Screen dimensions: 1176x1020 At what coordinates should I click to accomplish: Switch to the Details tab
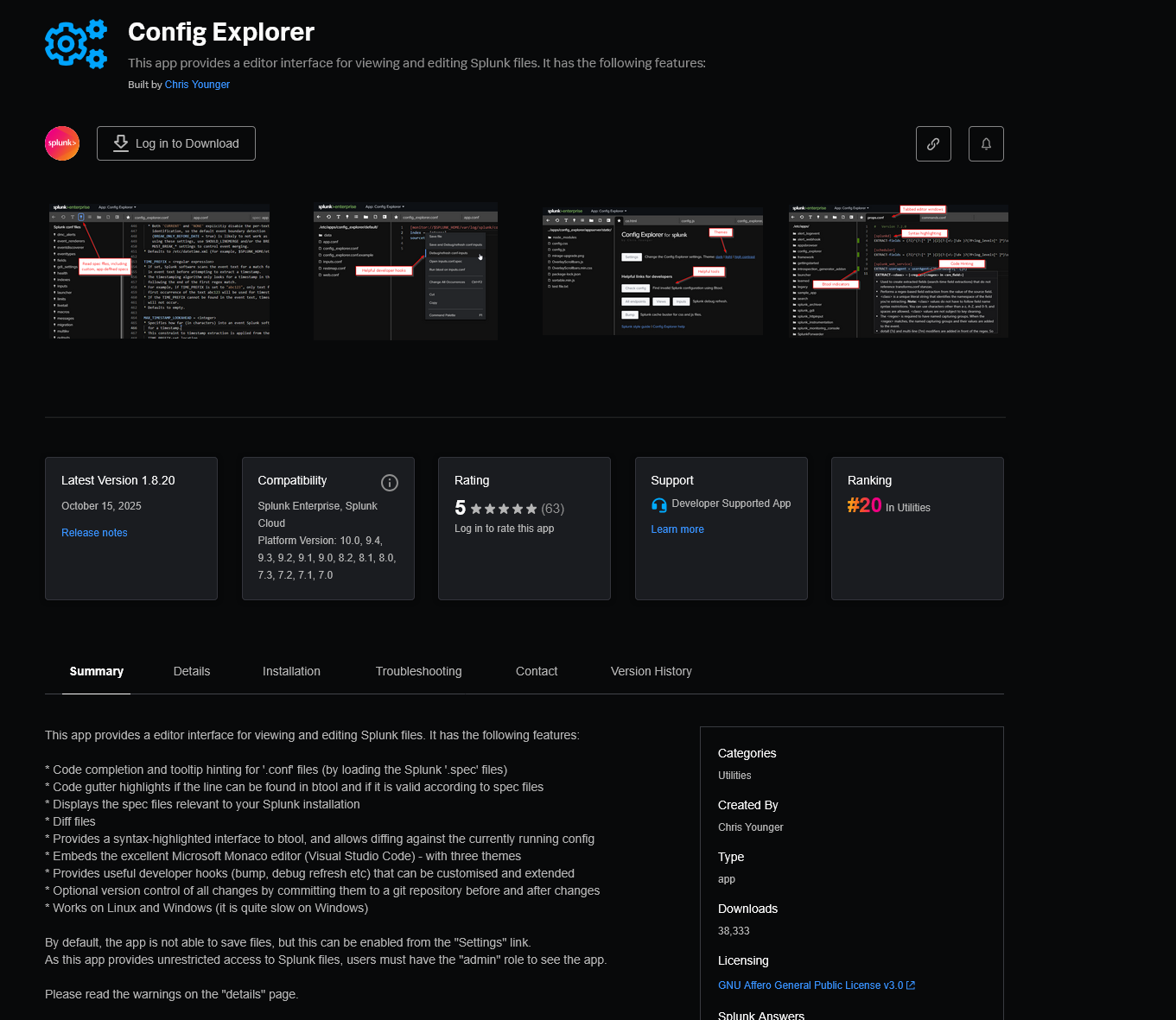(192, 671)
